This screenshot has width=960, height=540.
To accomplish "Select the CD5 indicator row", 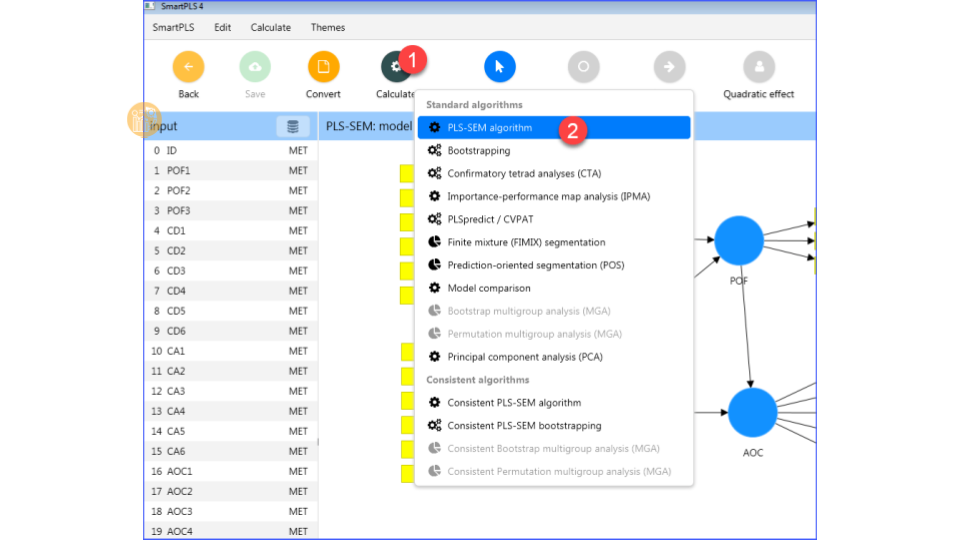I will [x=231, y=311].
